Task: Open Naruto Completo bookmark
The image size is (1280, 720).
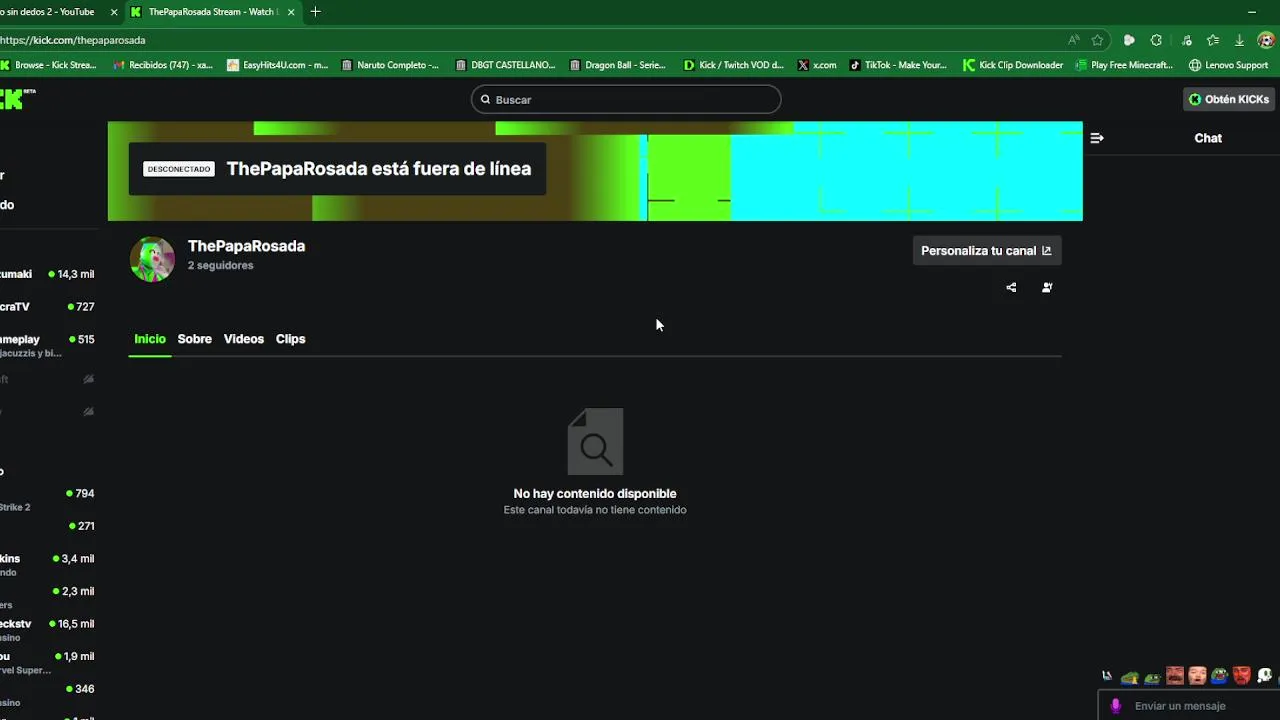Action: click(391, 65)
